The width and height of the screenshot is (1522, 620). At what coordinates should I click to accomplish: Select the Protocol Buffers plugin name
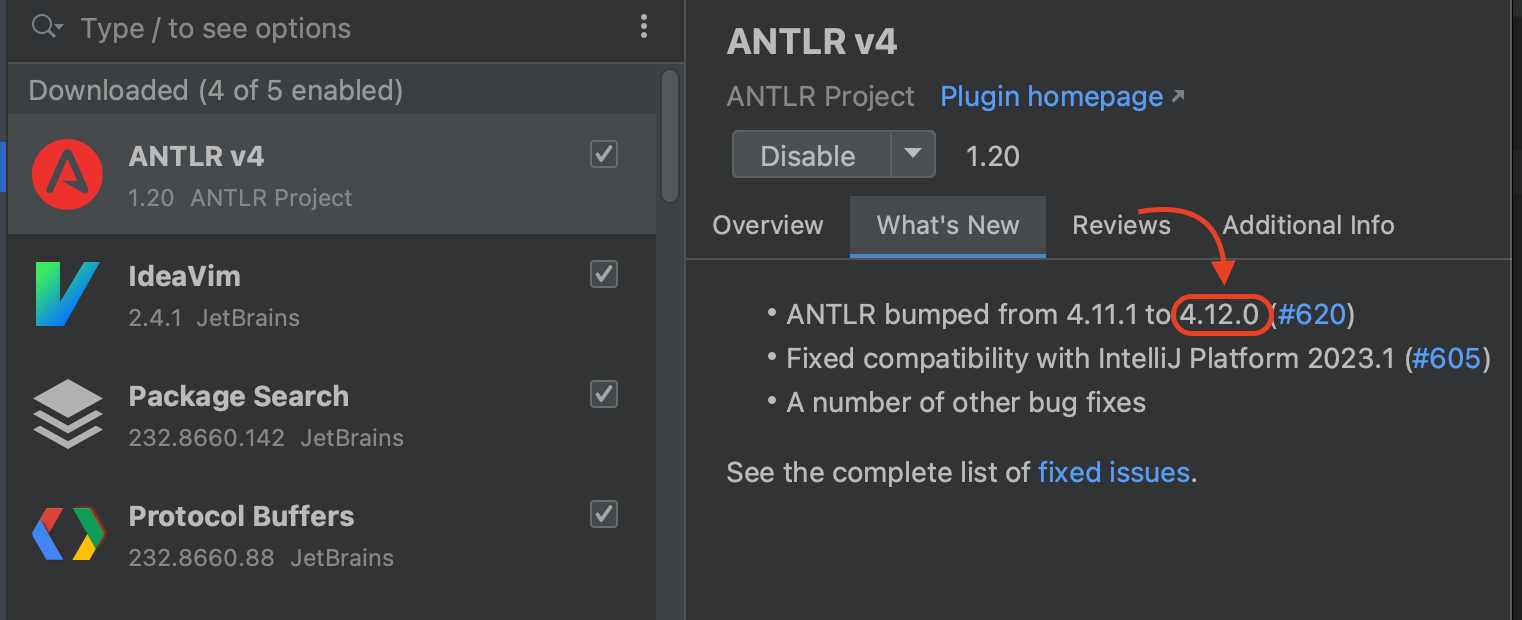(242, 516)
